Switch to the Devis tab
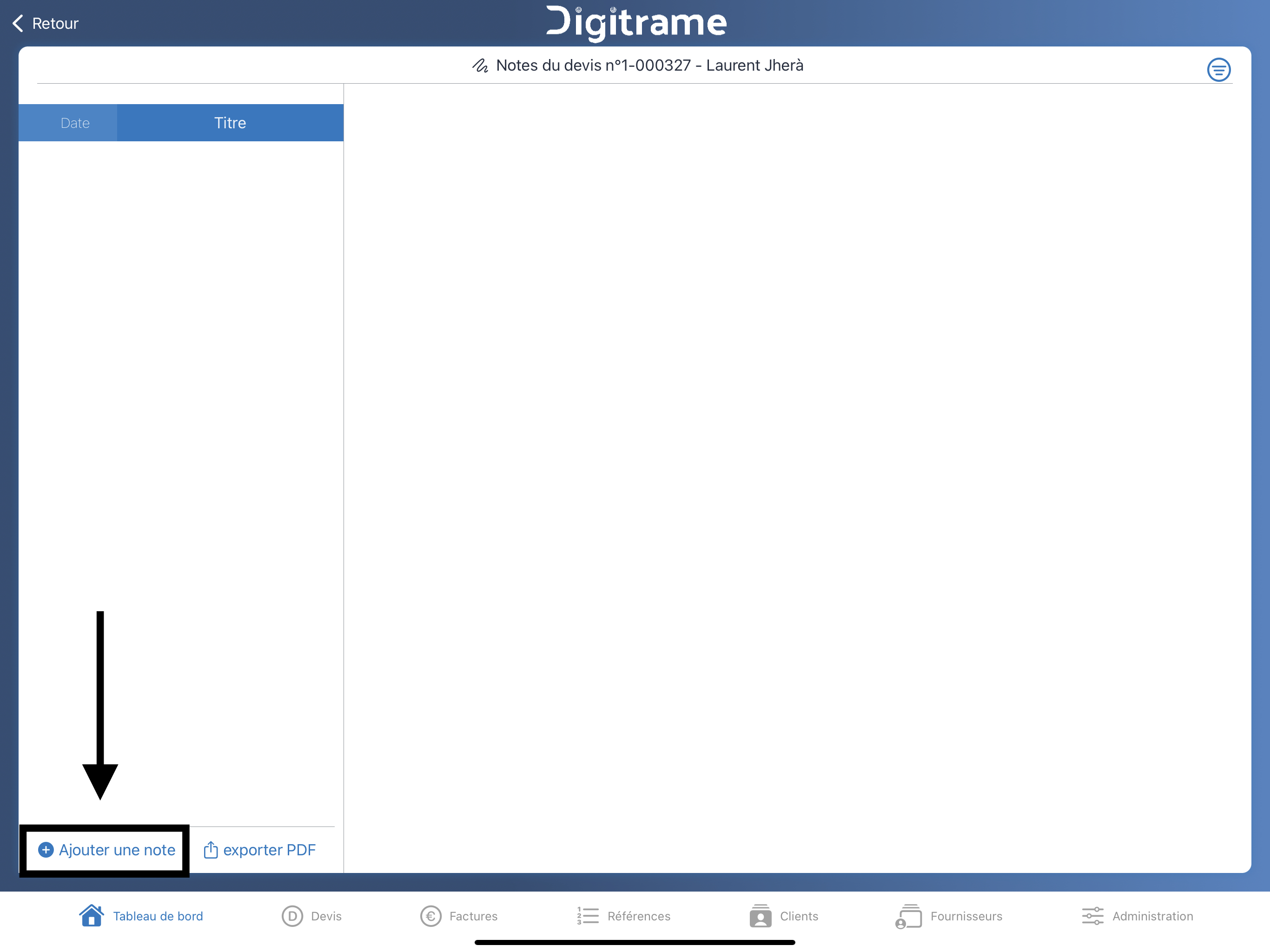1270x952 pixels. tap(312, 916)
